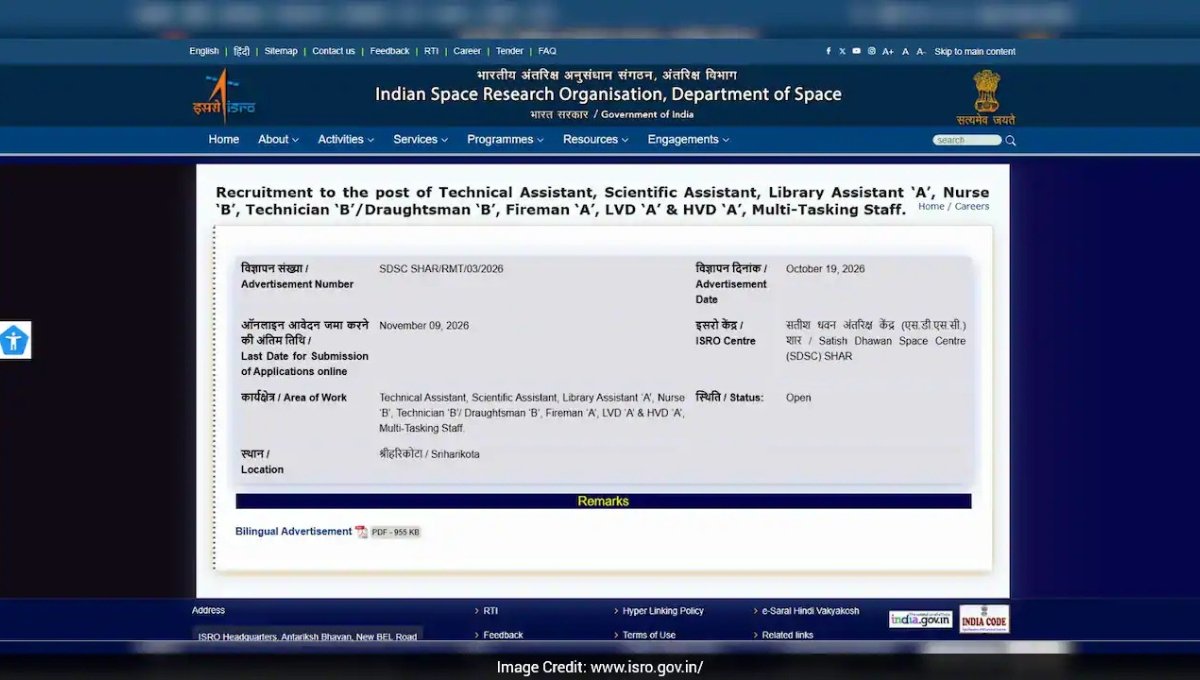Screen dimensions: 1200x680
Task: Open the ISRO Instagram icon
Action: 871,51
